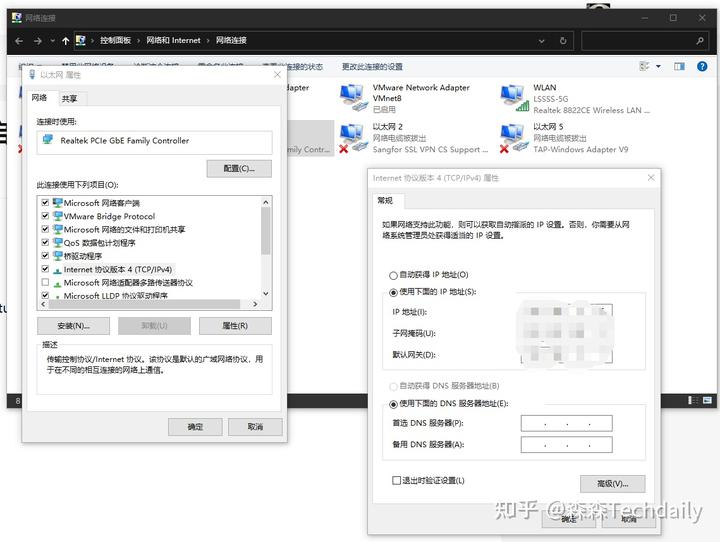Switch to details view in status bar
Image resolution: width=720 pixels, height=542 pixels.
[x=692, y=401]
